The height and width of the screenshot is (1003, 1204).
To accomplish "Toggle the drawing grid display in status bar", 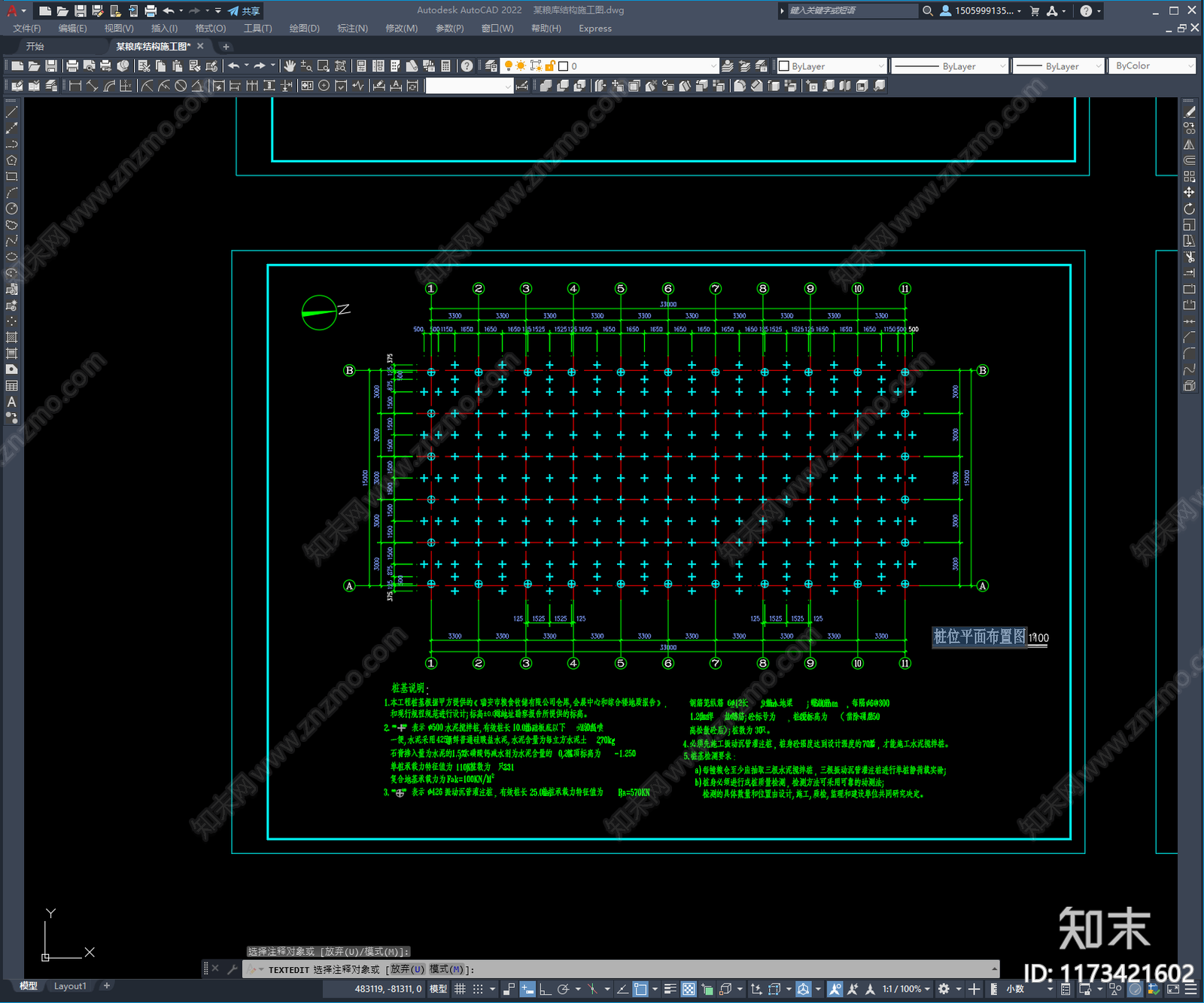I will pos(460,989).
